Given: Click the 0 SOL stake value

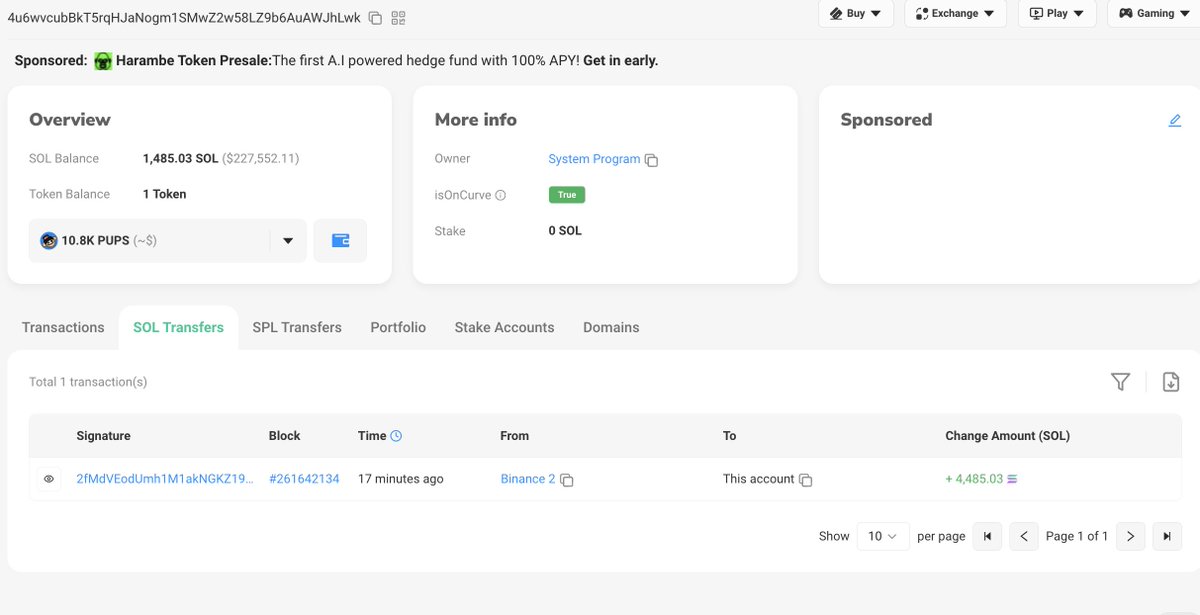Looking at the screenshot, I should [x=565, y=231].
